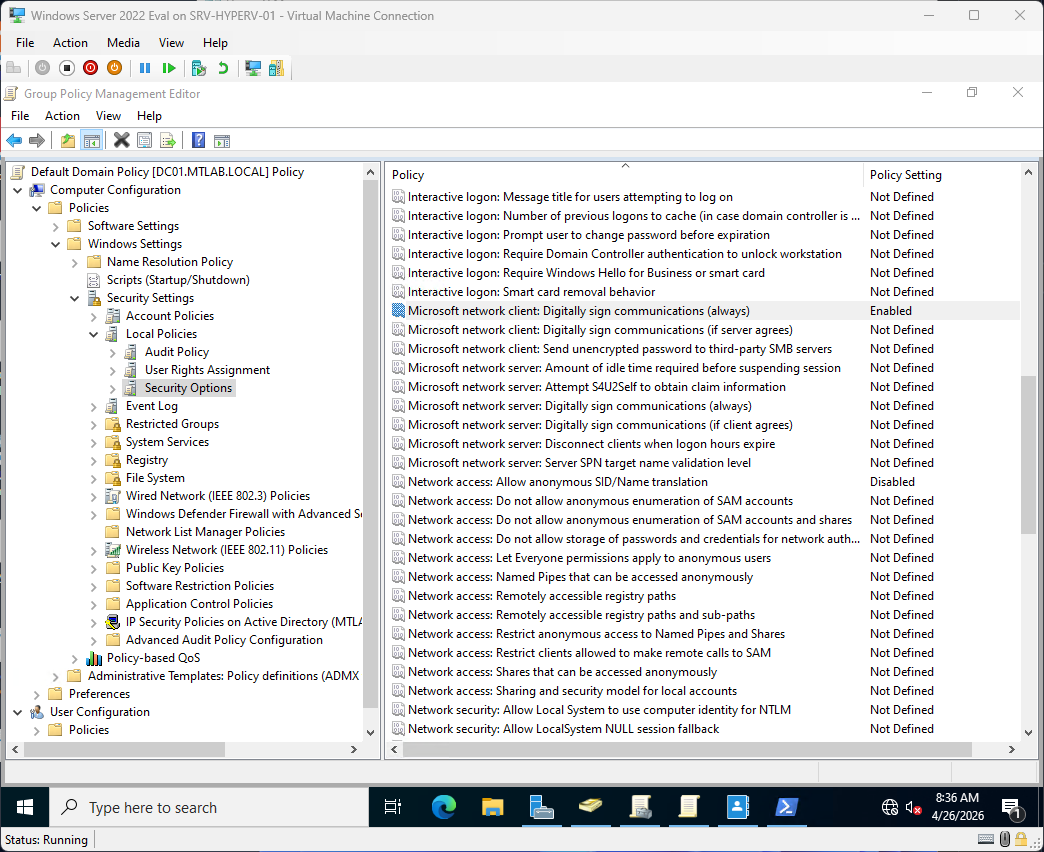Collapse the Computer Configuration node
The width and height of the screenshot is (1044, 852).
(18, 190)
